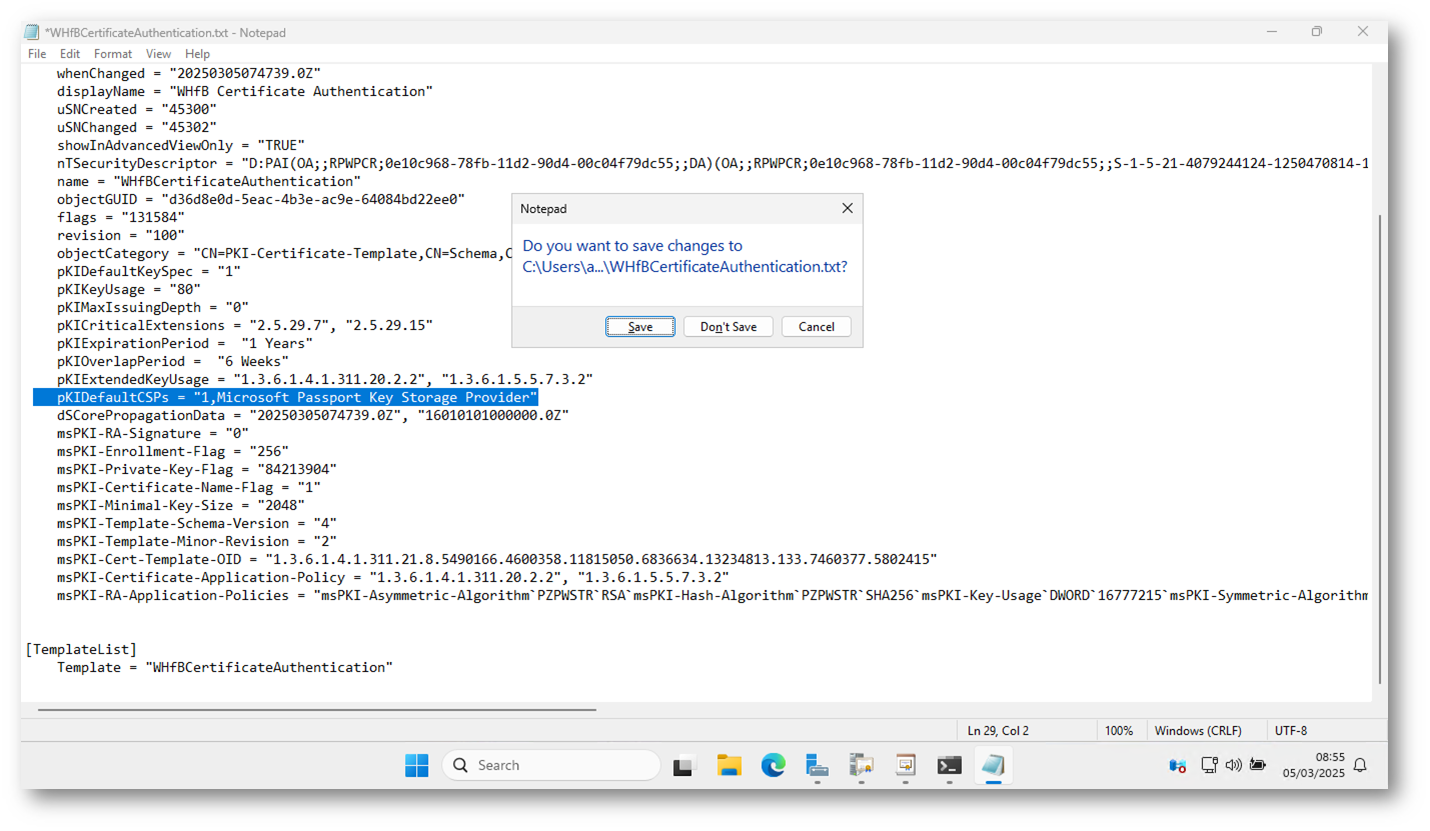Open the View menu
This screenshot has height=831, width=1430.
point(158,54)
